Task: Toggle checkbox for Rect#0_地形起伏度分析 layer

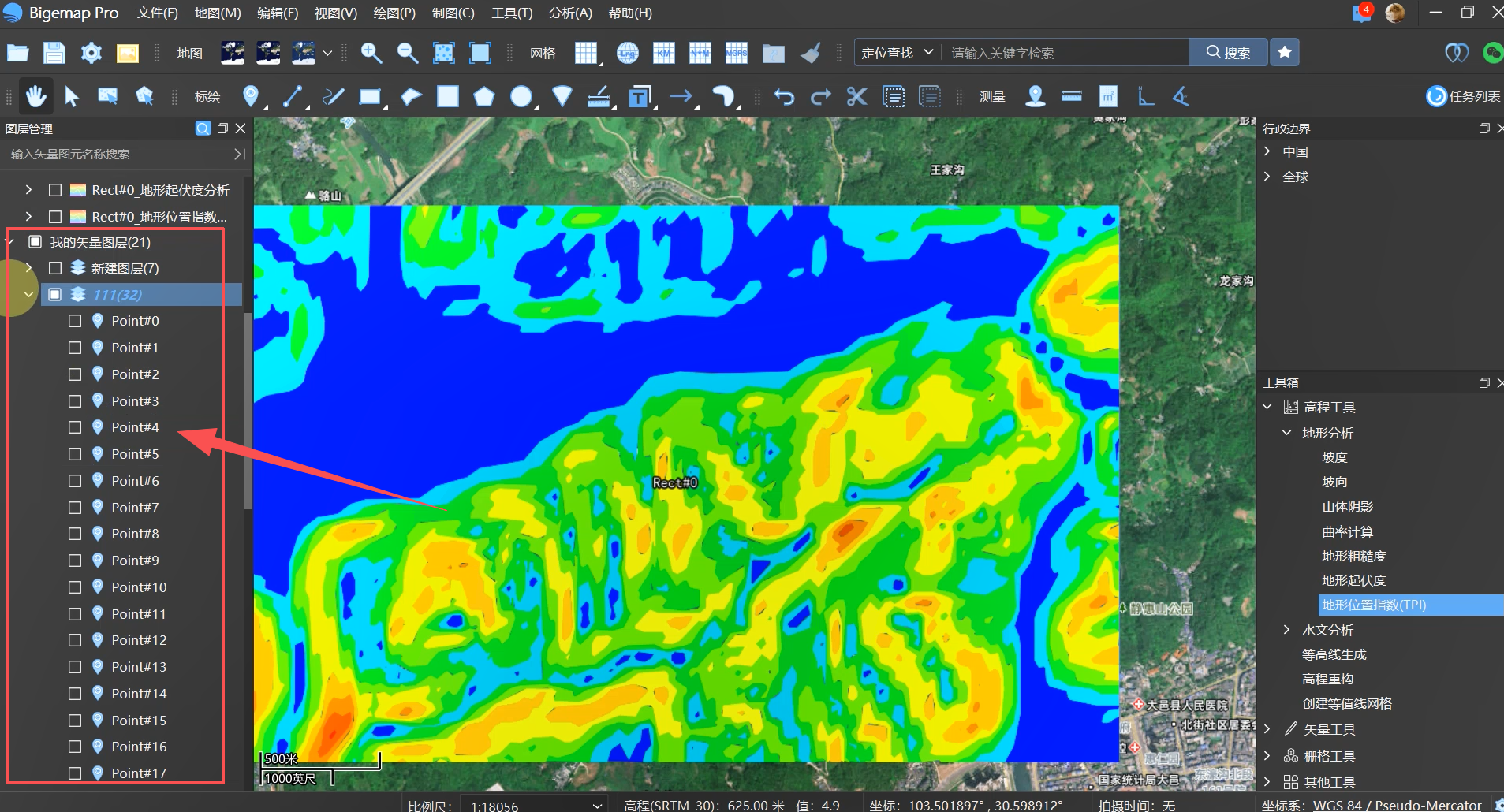Action: pyautogui.click(x=55, y=190)
